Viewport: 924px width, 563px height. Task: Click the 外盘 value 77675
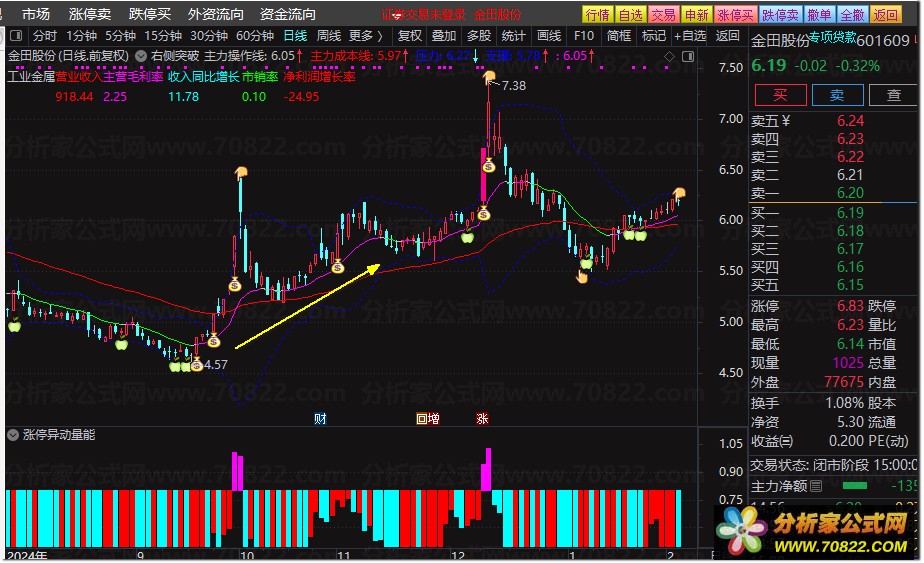(843, 382)
